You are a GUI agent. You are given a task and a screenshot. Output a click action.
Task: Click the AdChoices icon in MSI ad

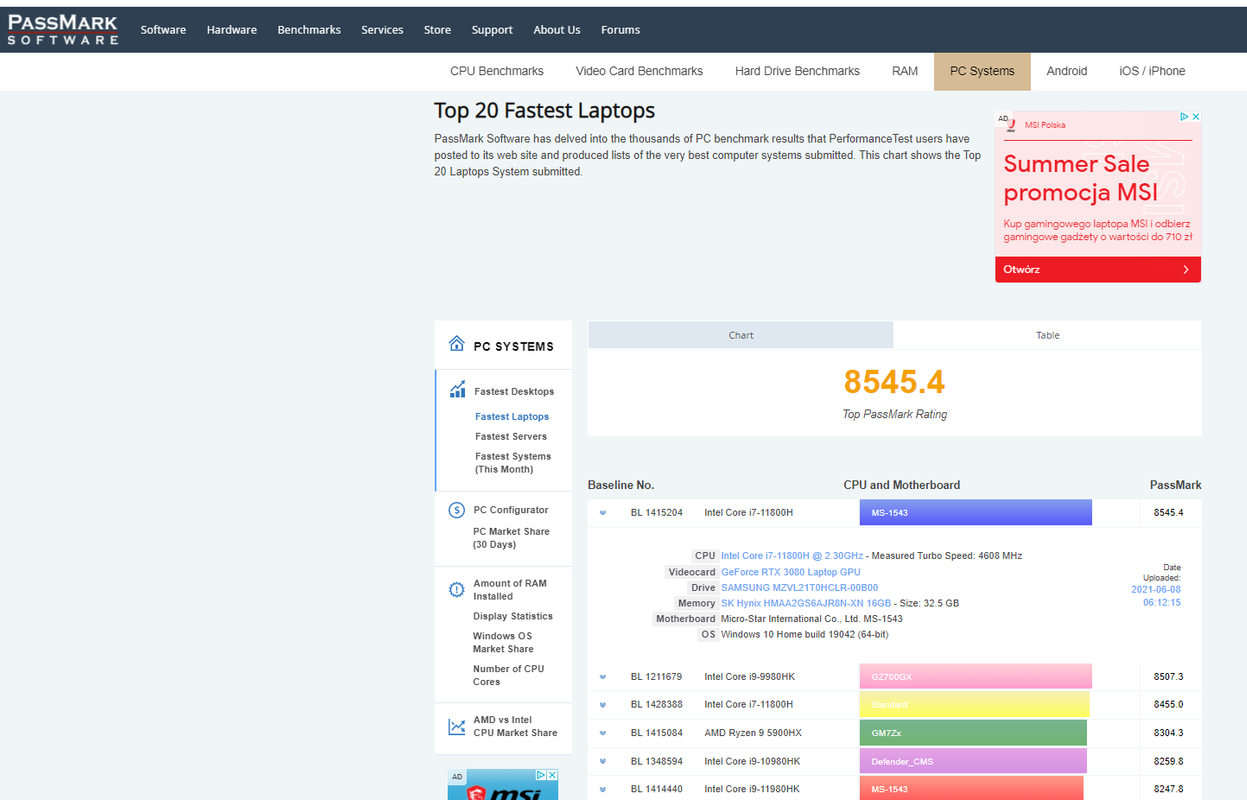pos(1183,117)
